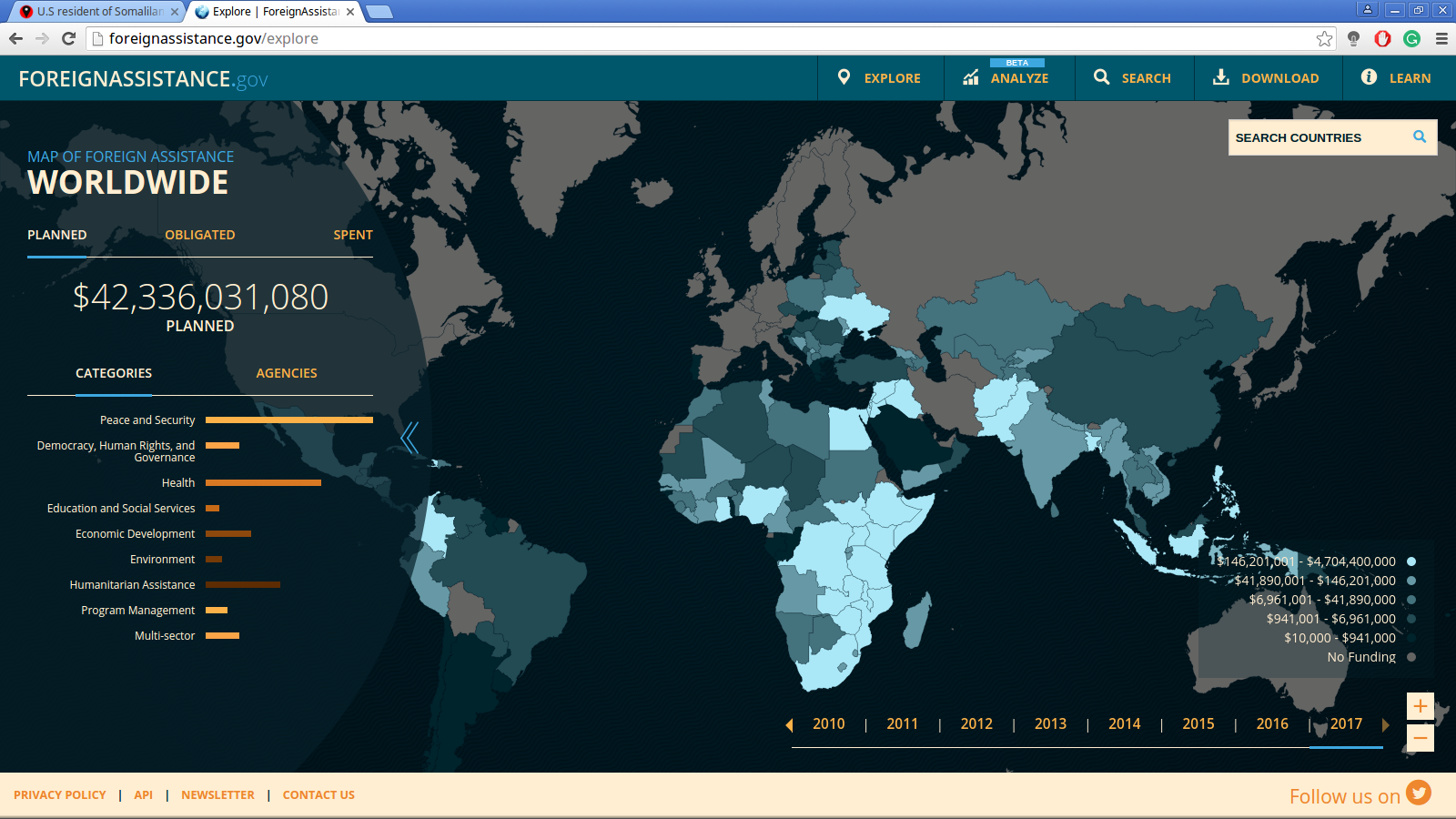The width and height of the screenshot is (1456, 819).
Task: Go forward with browser forward arrow
Action: 42,38
